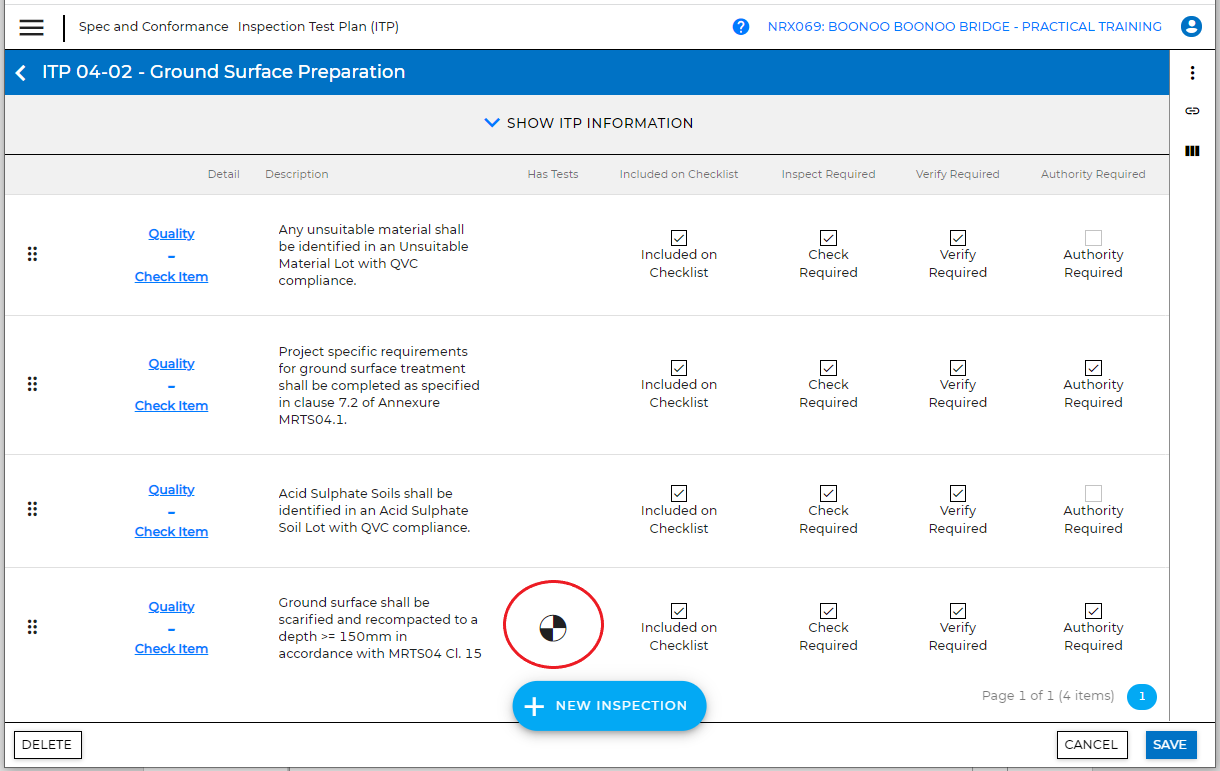Open the hamburger navigation menu
This screenshot has height=771, width=1220.
(31, 27)
